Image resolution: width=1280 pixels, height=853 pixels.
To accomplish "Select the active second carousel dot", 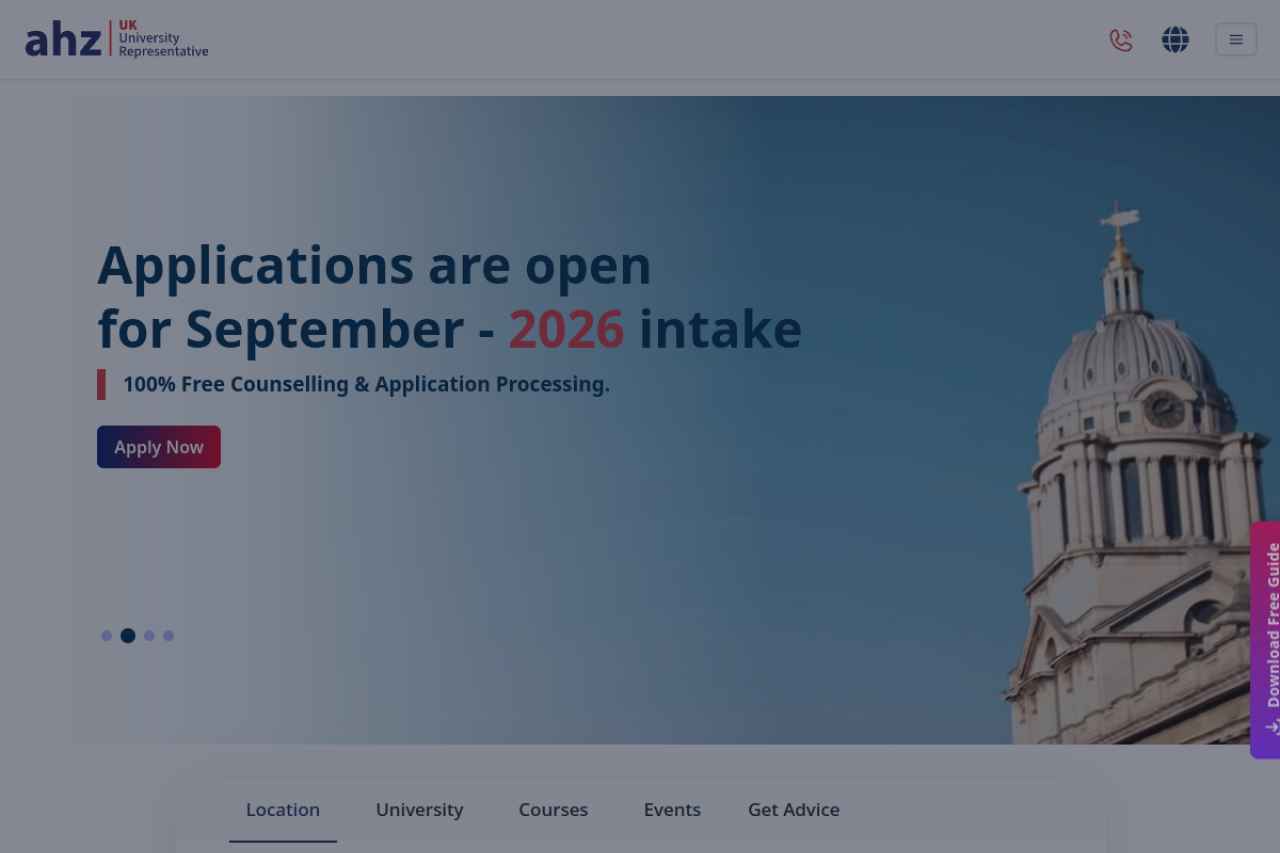I will [x=128, y=636].
